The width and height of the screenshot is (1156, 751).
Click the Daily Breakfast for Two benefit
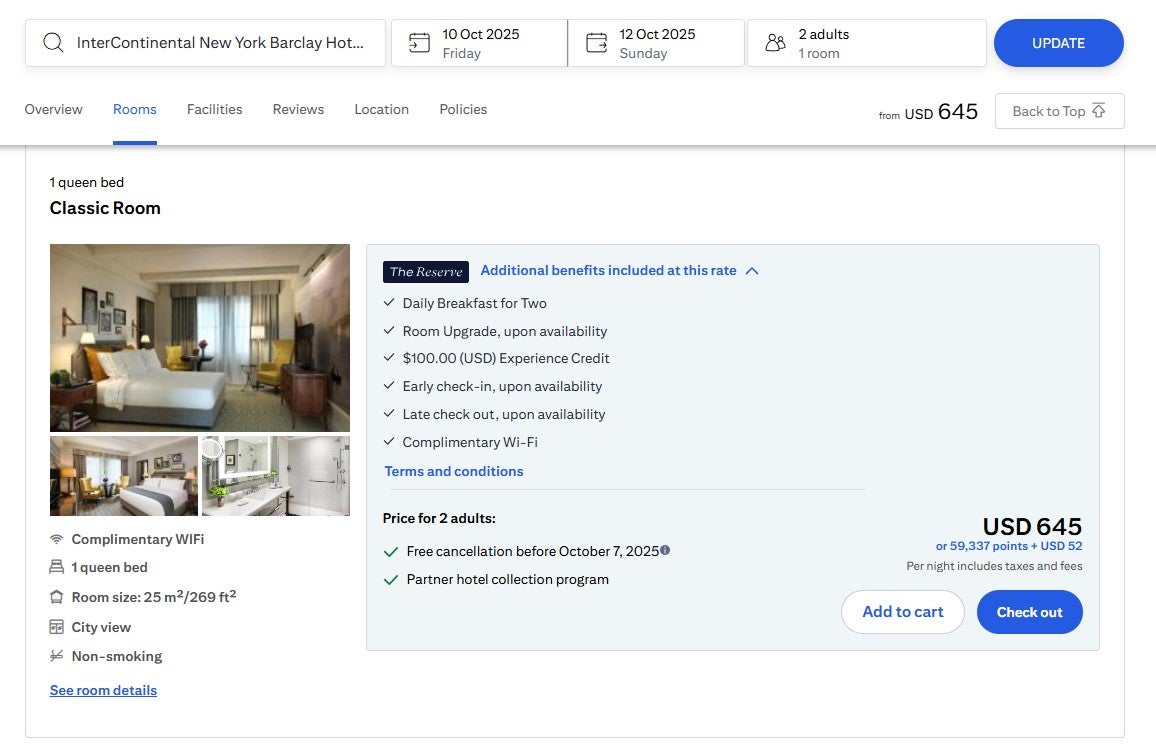pyautogui.click(x=474, y=303)
